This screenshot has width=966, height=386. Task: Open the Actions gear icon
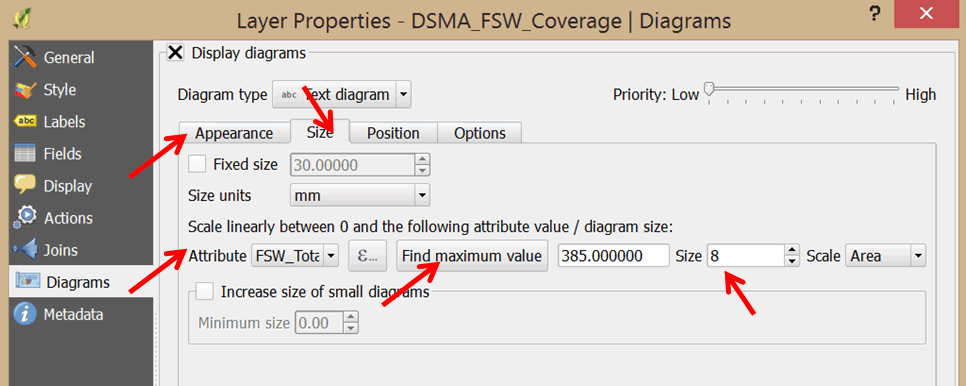coord(25,218)
